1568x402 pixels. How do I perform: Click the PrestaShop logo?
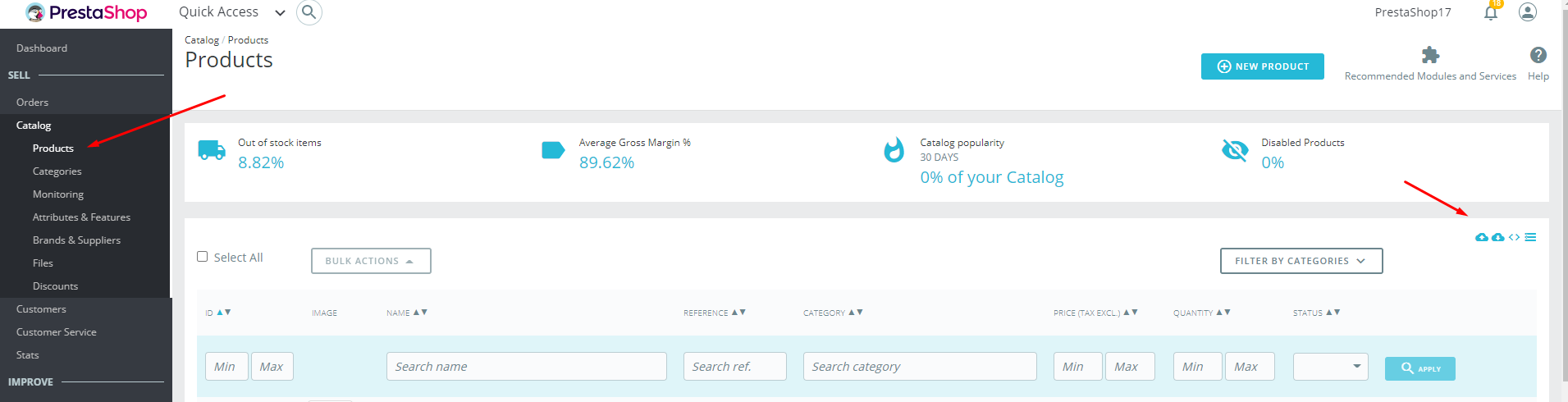pyautogui.click(x=86, y=12)
